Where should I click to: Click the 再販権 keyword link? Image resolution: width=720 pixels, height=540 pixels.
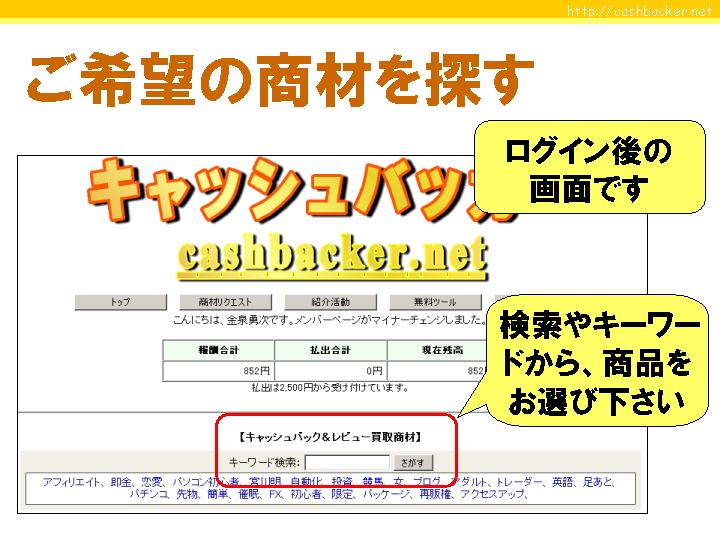click(435, 494)
